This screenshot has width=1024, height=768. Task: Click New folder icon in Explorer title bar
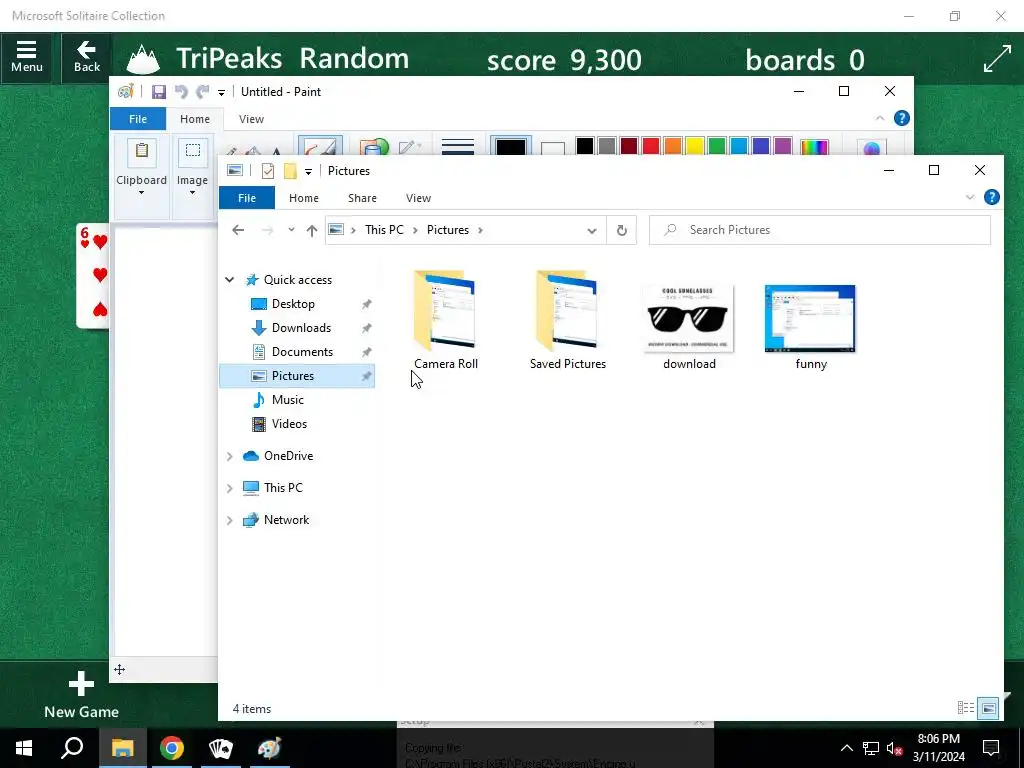pyautogui.click(x=290, y=171)
